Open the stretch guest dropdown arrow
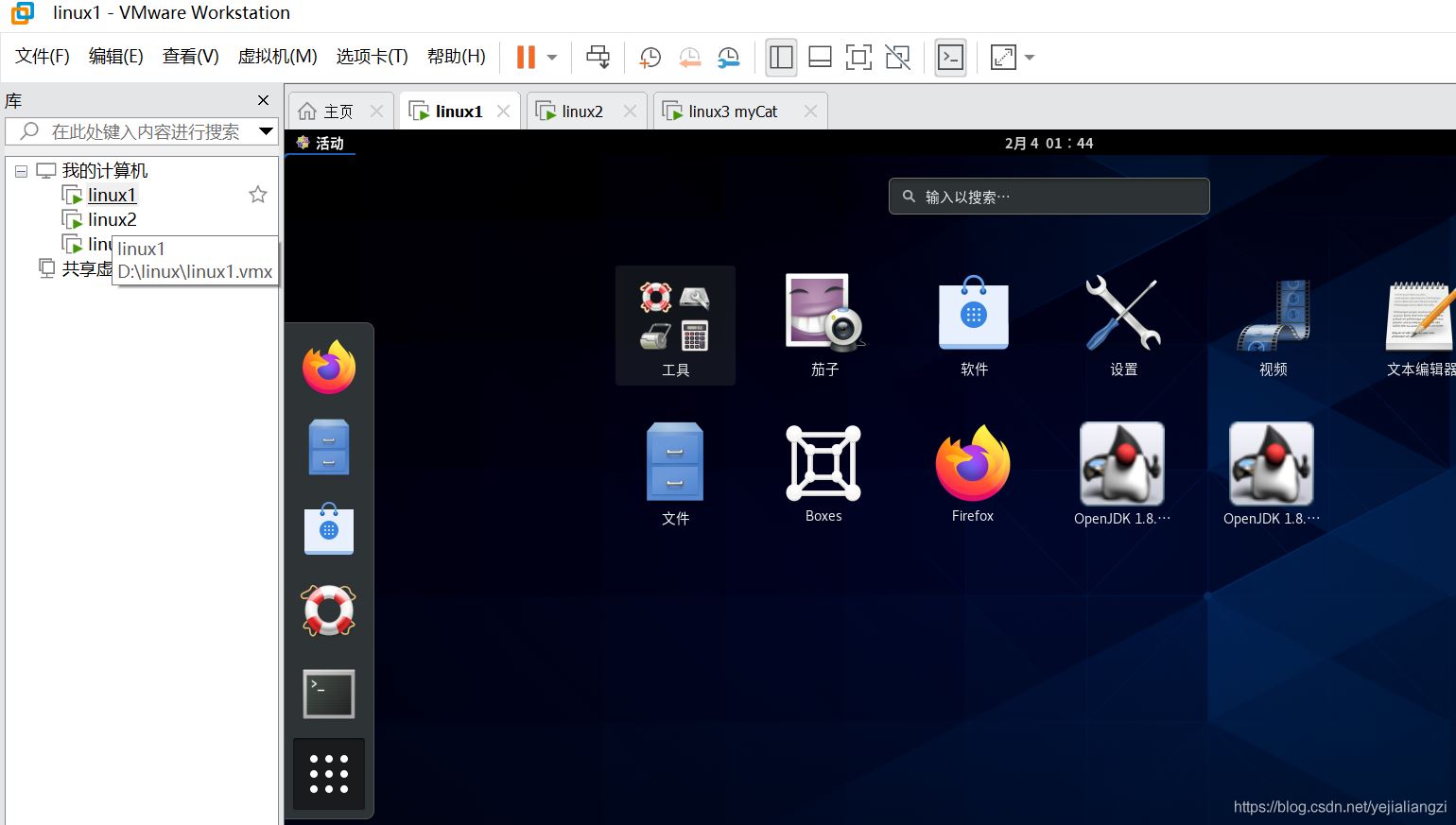1456x825 pixels. tap(1030, 58)
